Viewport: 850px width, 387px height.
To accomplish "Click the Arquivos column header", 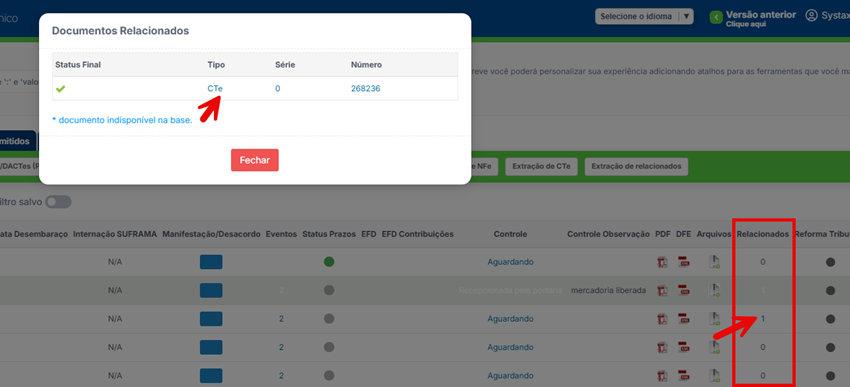I will click(714, 234).
